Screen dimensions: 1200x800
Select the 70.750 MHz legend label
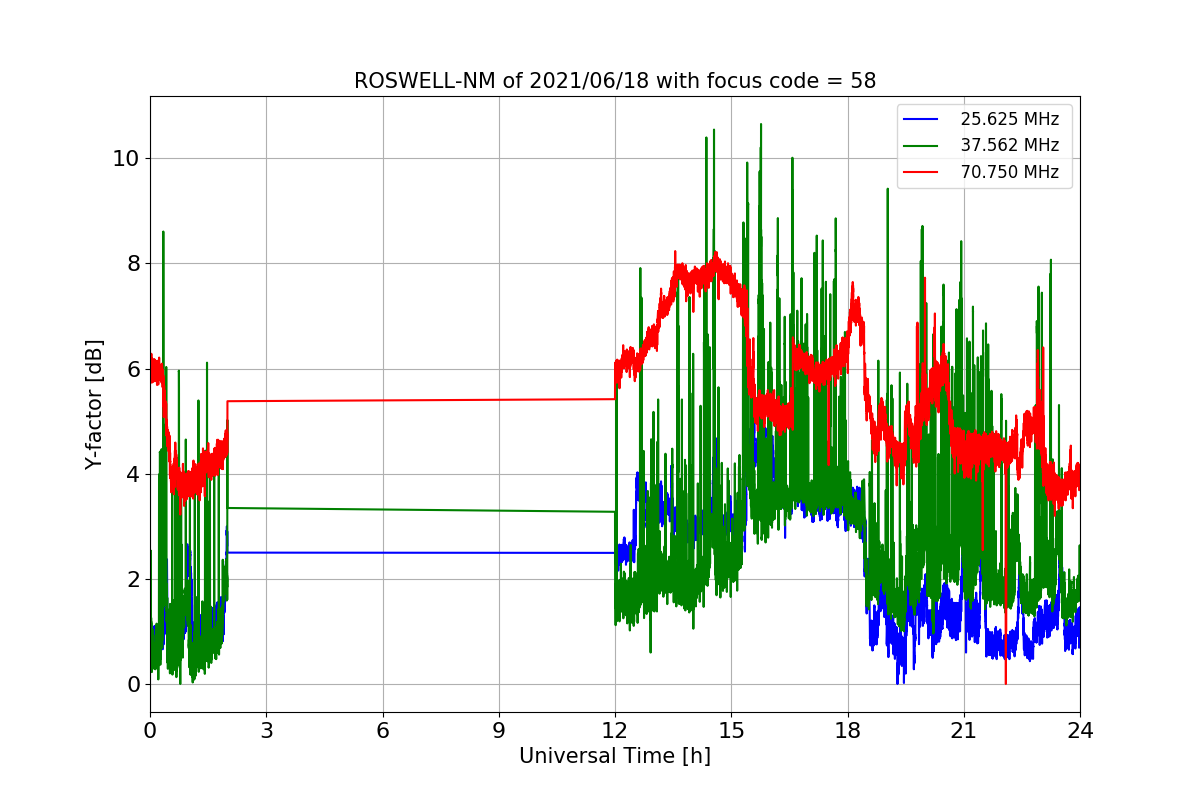pos(1010,172)
